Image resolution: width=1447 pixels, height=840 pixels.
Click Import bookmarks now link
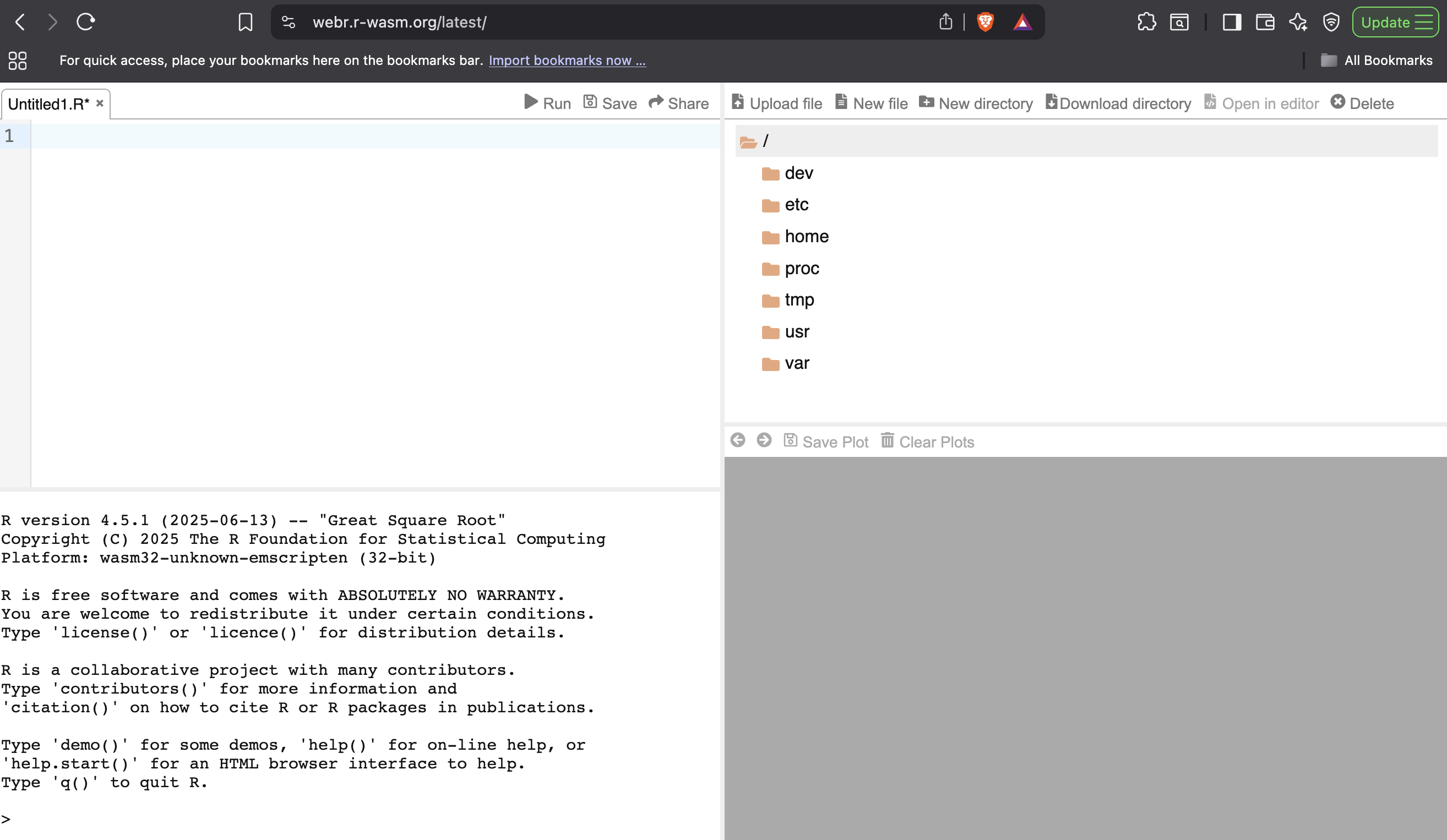point(567,61)
